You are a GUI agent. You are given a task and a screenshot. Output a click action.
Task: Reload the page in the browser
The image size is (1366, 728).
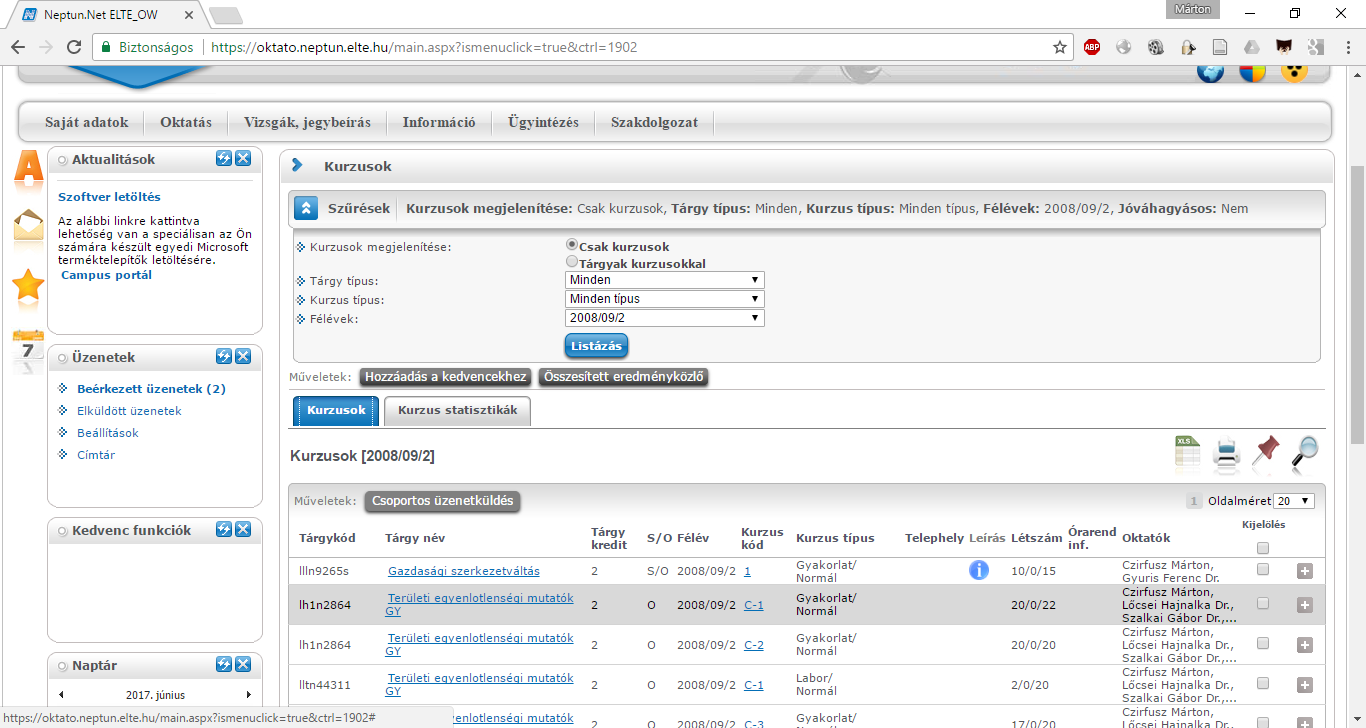tap(73, 47)
